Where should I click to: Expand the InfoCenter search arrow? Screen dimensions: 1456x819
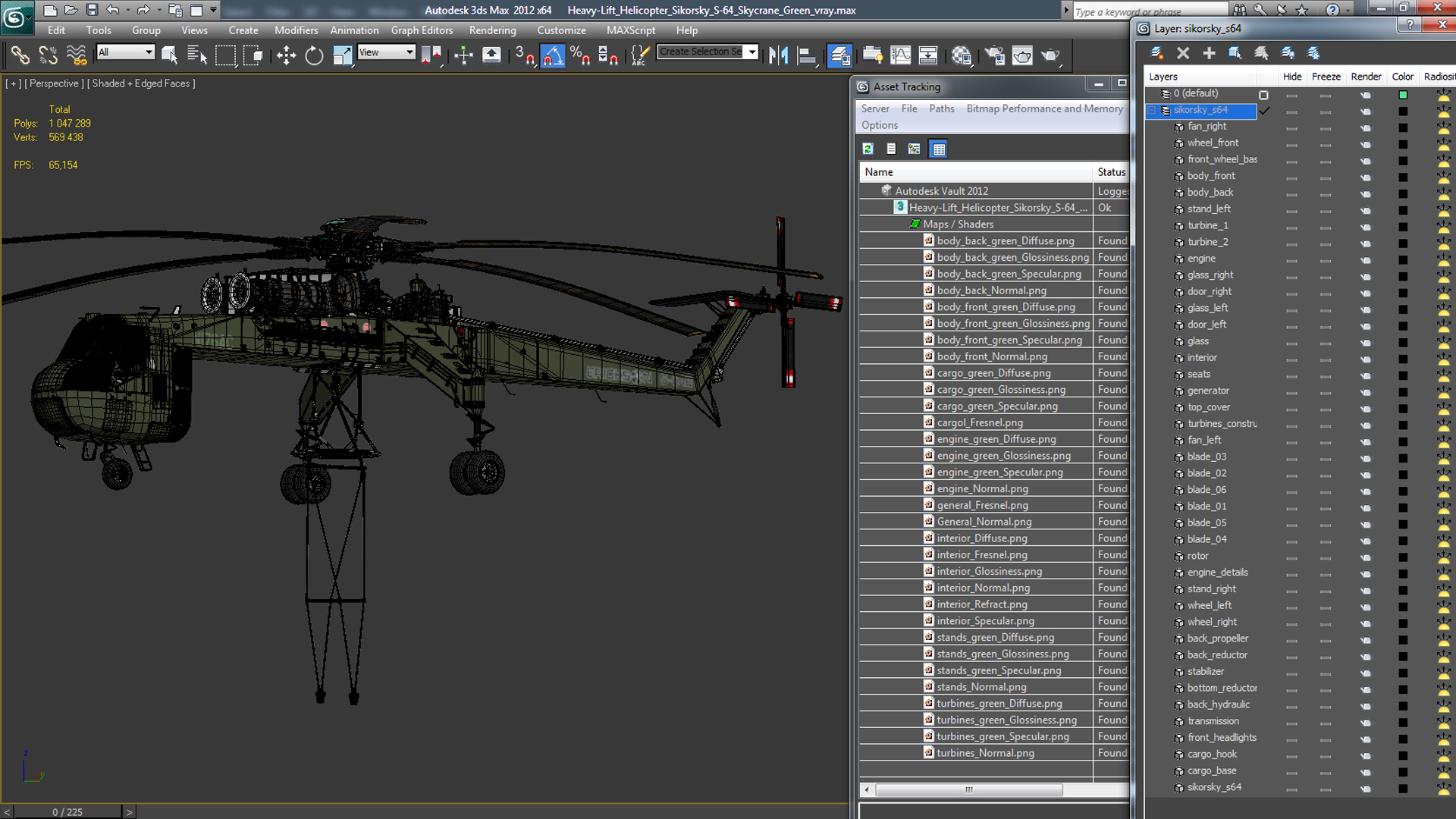[1065, 10]
